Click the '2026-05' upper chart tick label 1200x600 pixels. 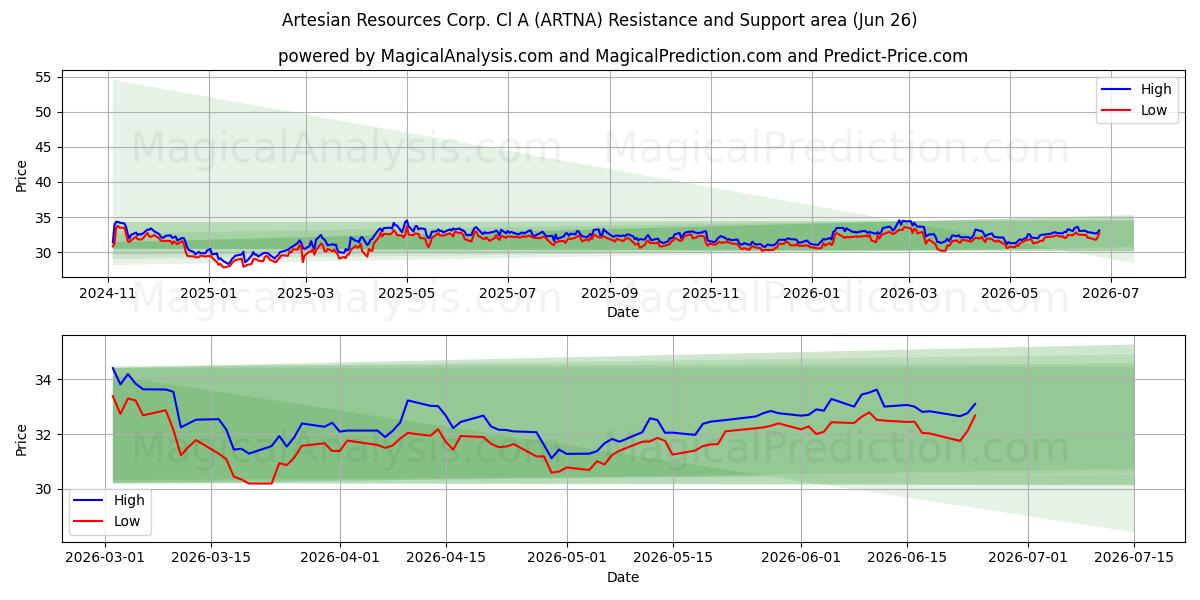[x=1008, y=293]
